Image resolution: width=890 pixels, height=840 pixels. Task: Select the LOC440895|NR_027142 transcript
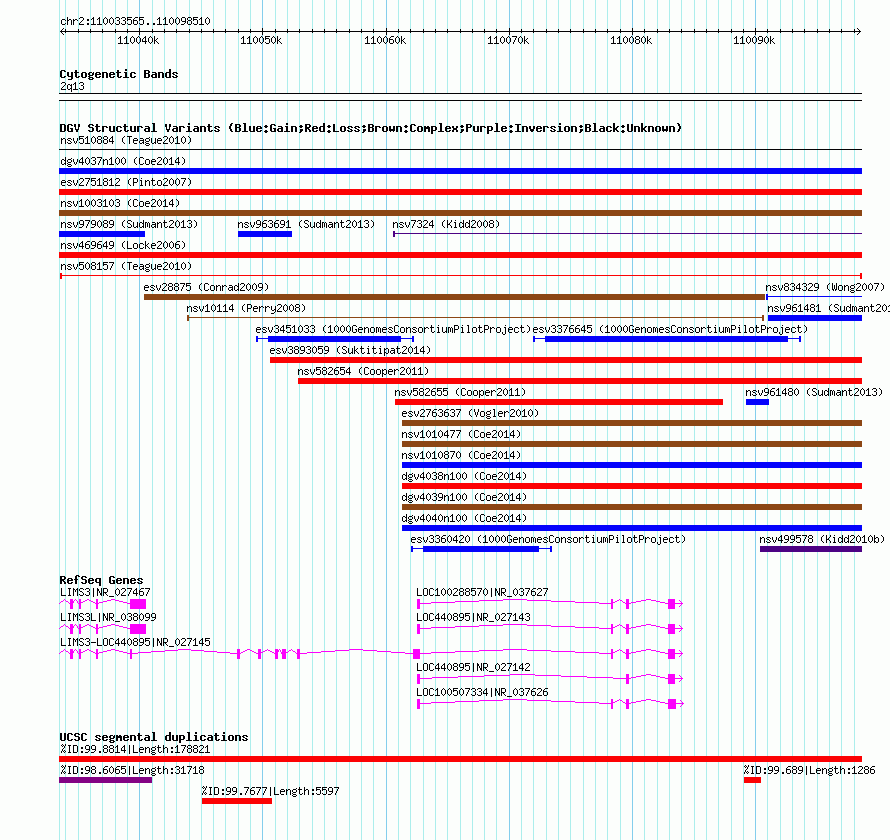550,679
